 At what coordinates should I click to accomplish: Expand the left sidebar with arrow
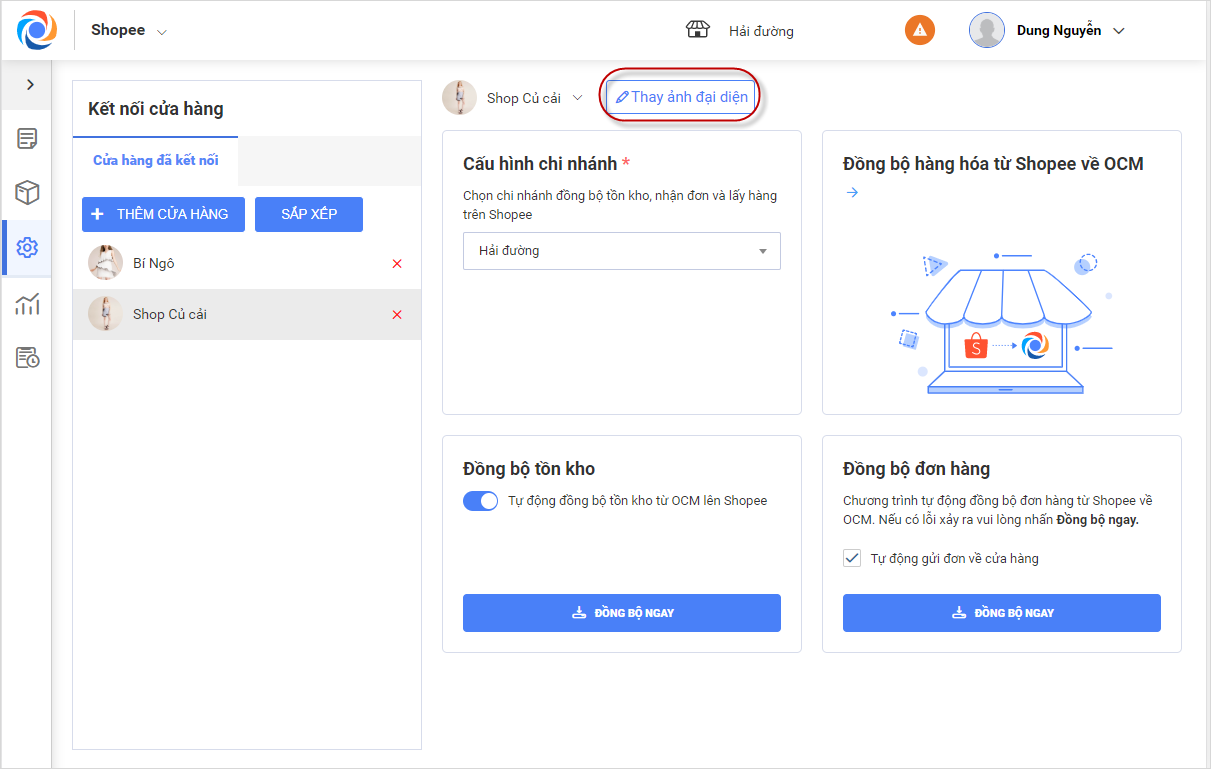pyautogui.click(x=30, y=85)
